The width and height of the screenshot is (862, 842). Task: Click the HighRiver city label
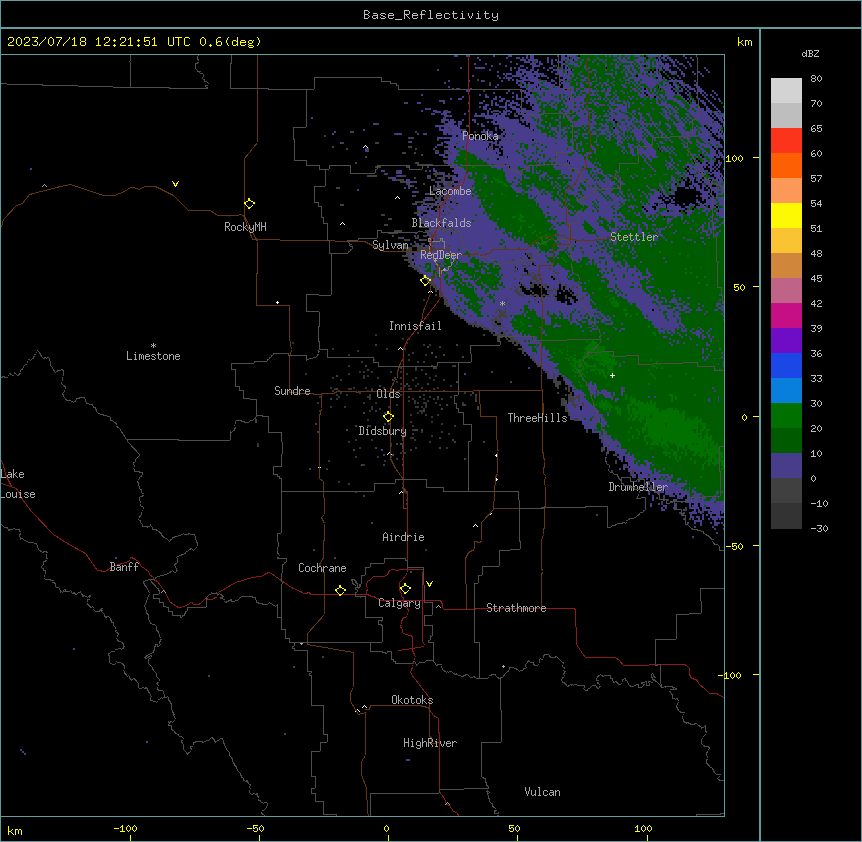[x=430, y=743]
